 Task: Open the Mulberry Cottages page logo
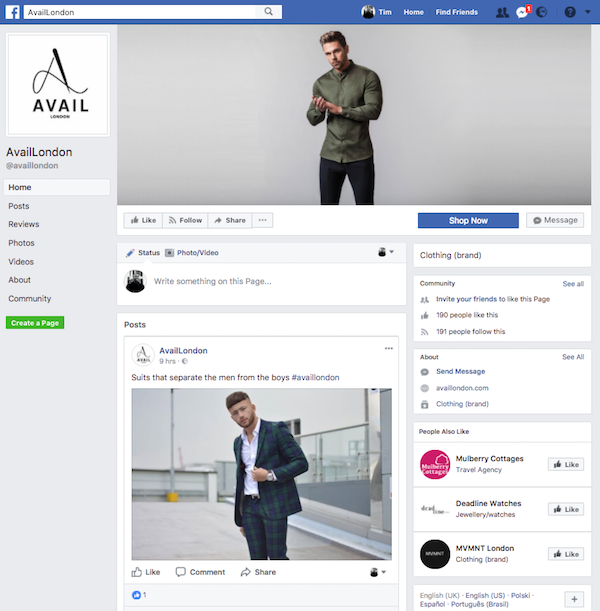pyautogui.click(x=435, y=464)
